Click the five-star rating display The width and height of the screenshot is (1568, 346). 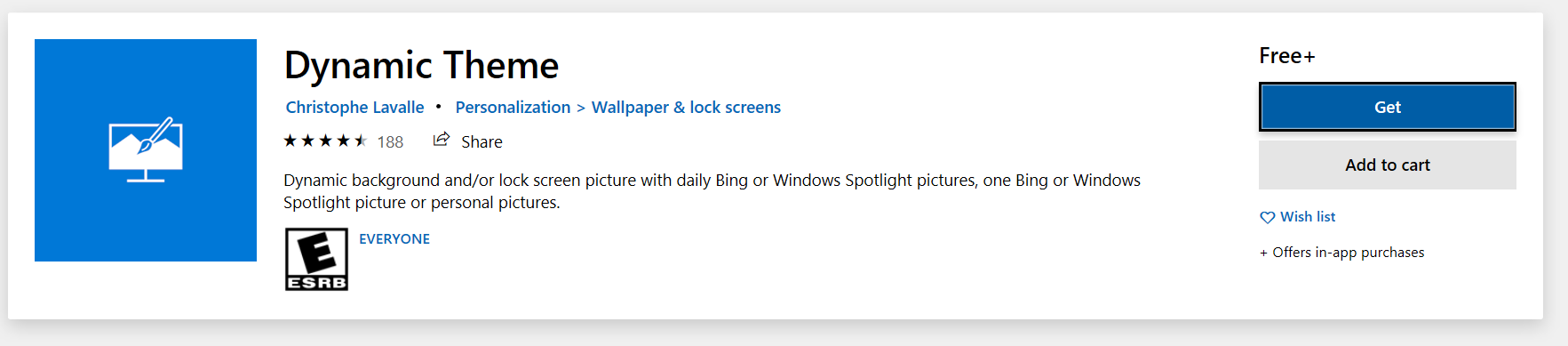click(325, 141)
